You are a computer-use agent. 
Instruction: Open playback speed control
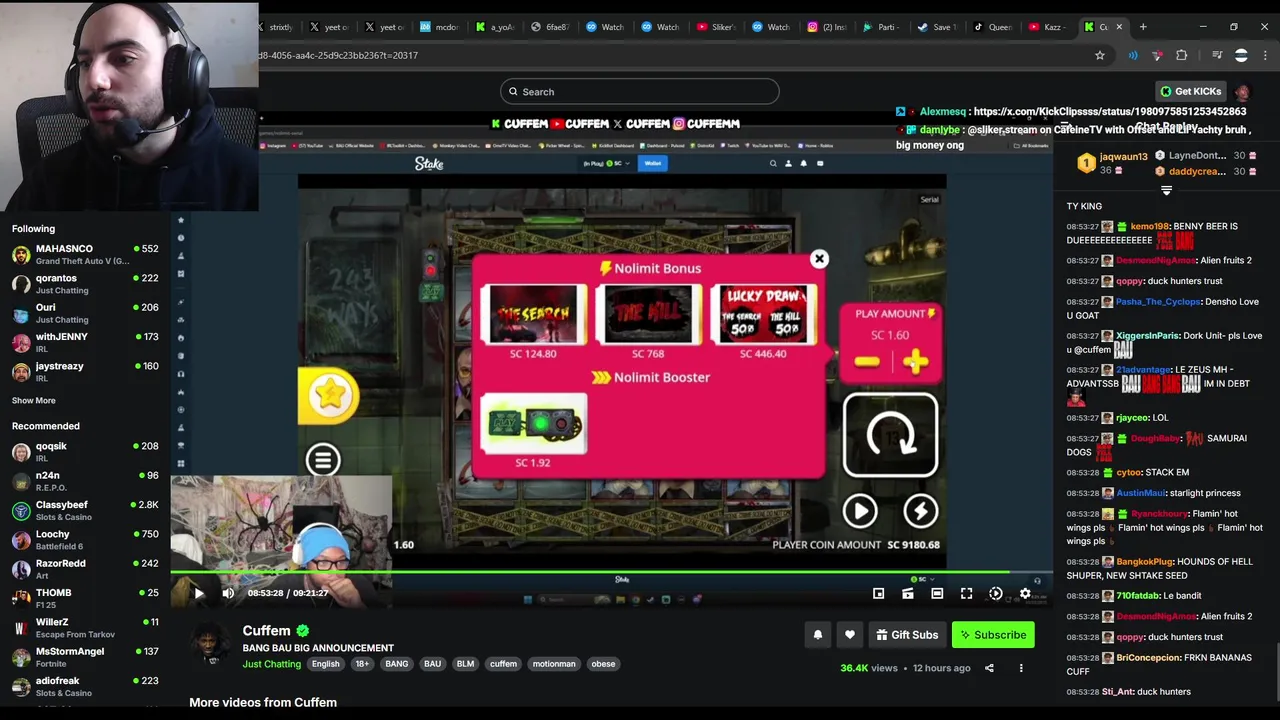(x=996, y=594)
